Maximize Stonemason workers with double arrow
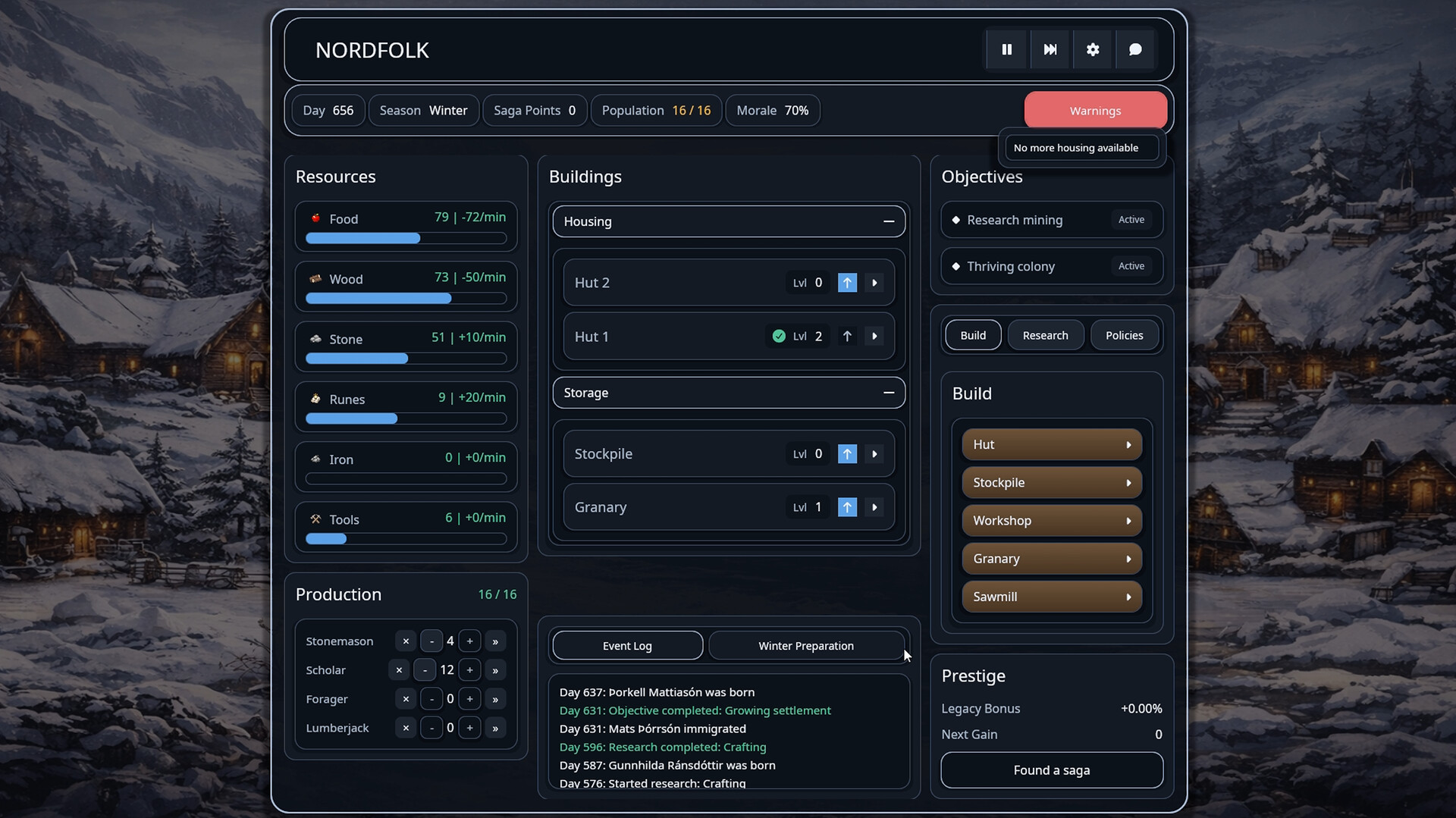 [x=495, y=641]
